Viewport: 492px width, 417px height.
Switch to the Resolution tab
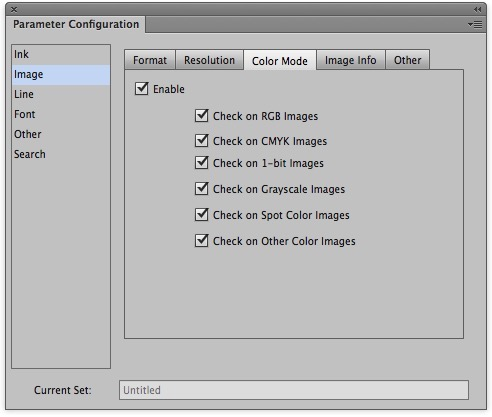(210, 60)
